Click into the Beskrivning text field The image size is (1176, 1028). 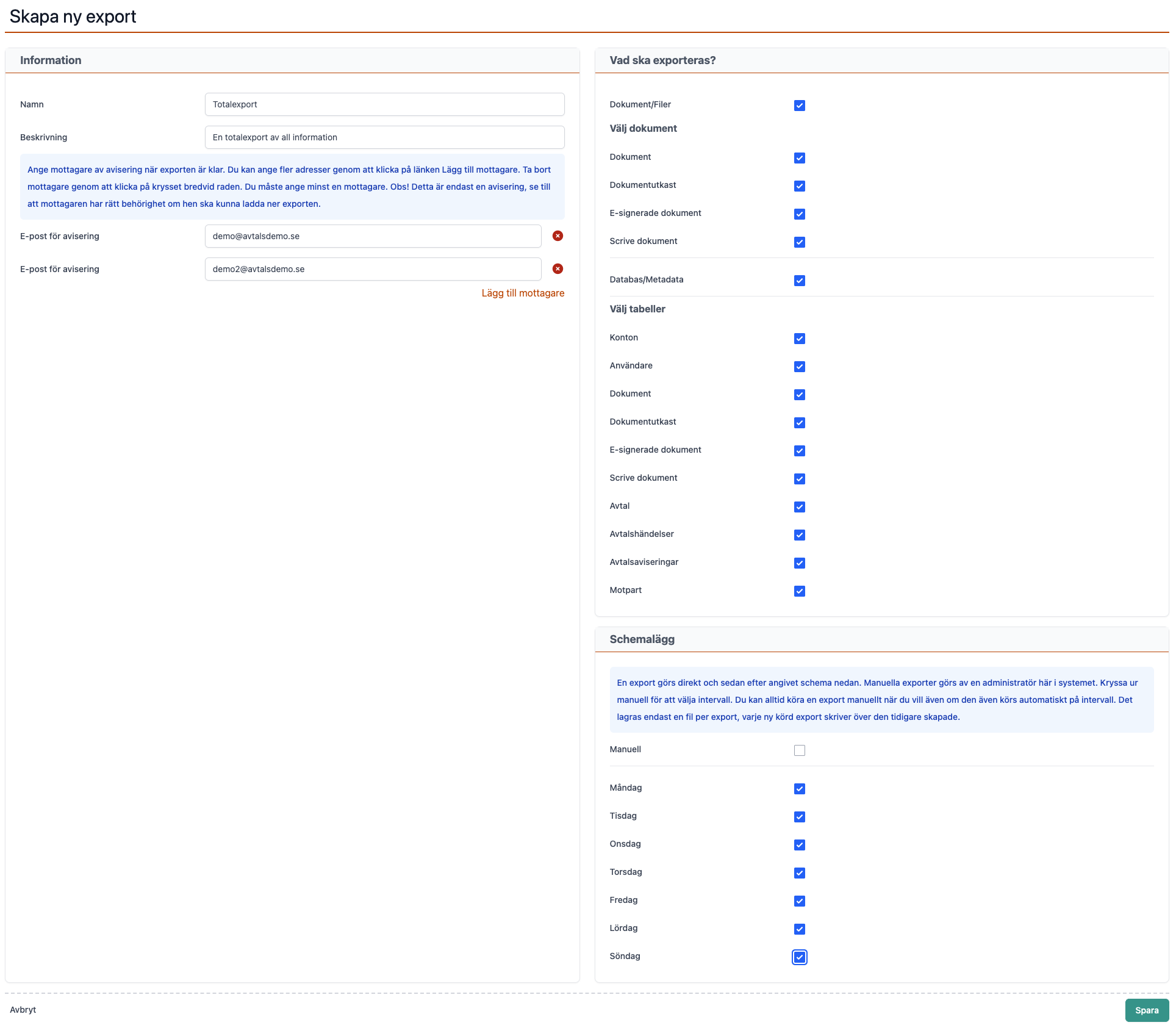click(384, 137)
